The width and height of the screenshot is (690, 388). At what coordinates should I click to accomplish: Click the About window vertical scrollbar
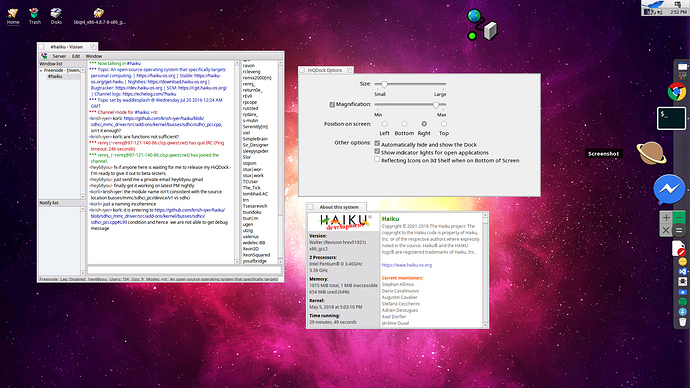(485, 270)
